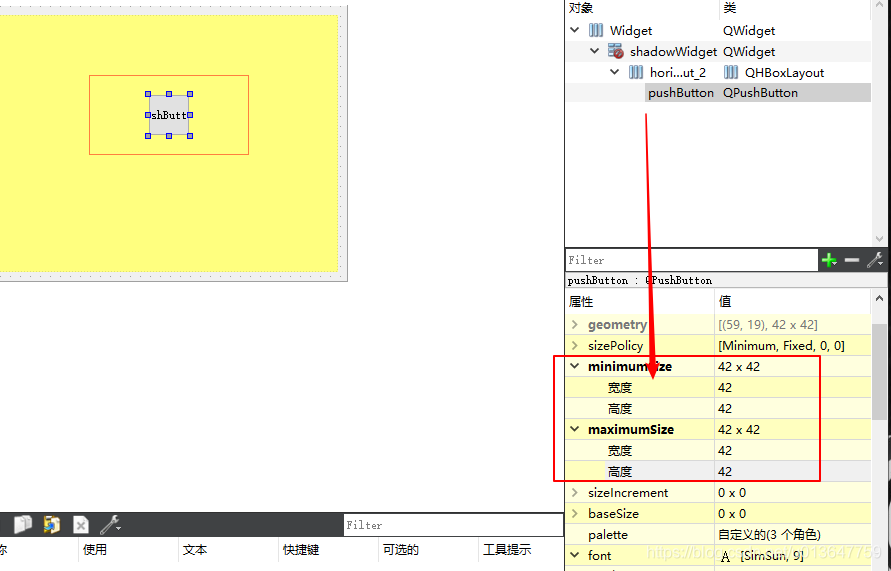Click the sizeIncrement value 0 x 0

point(732,493)
